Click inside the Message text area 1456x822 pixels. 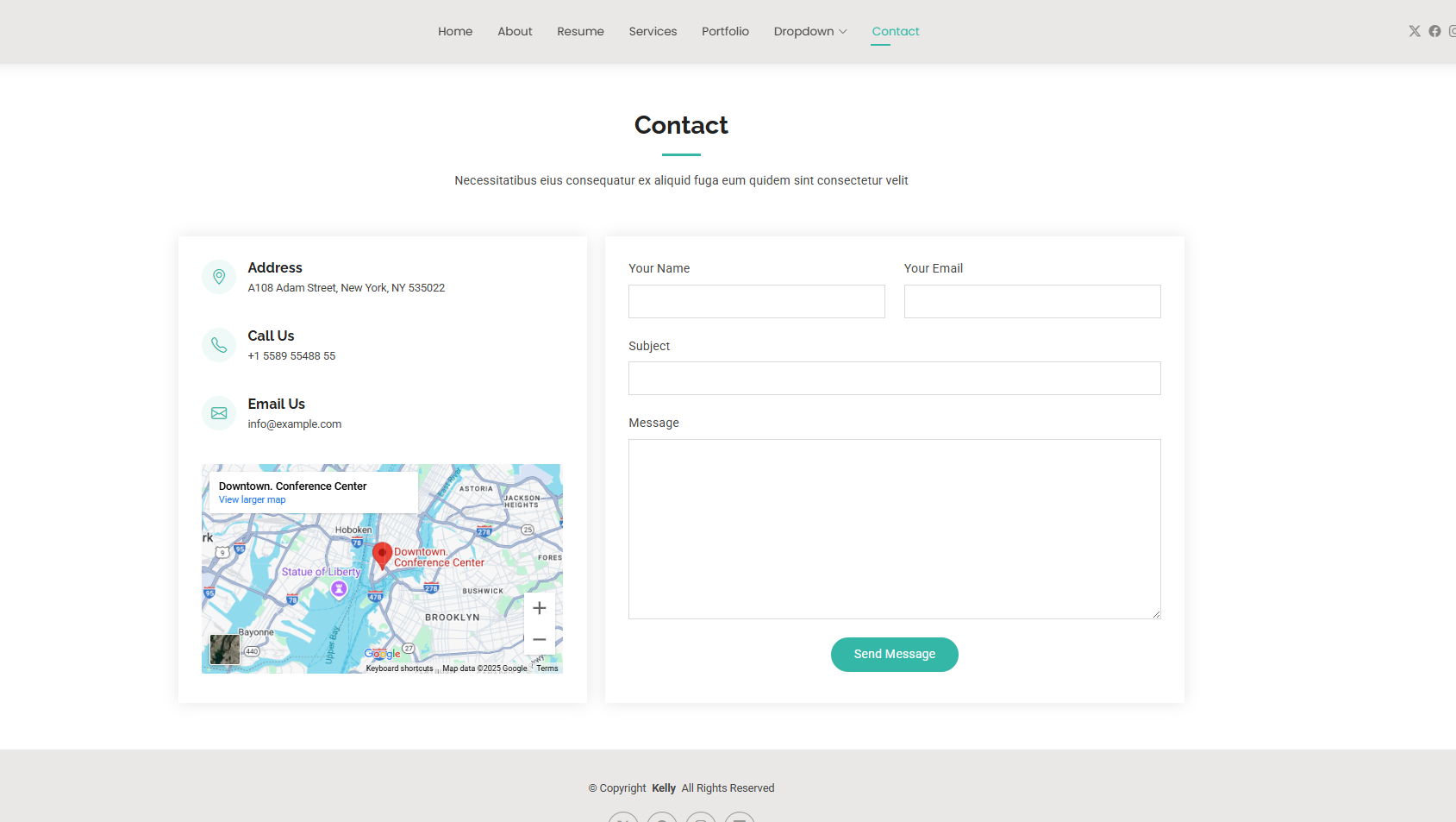(894, 529)
